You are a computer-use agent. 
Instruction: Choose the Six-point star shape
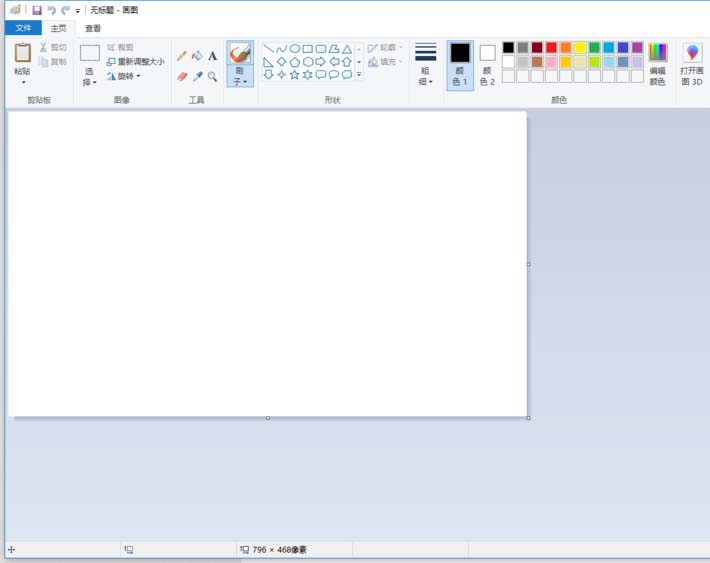tap(308, 74)
